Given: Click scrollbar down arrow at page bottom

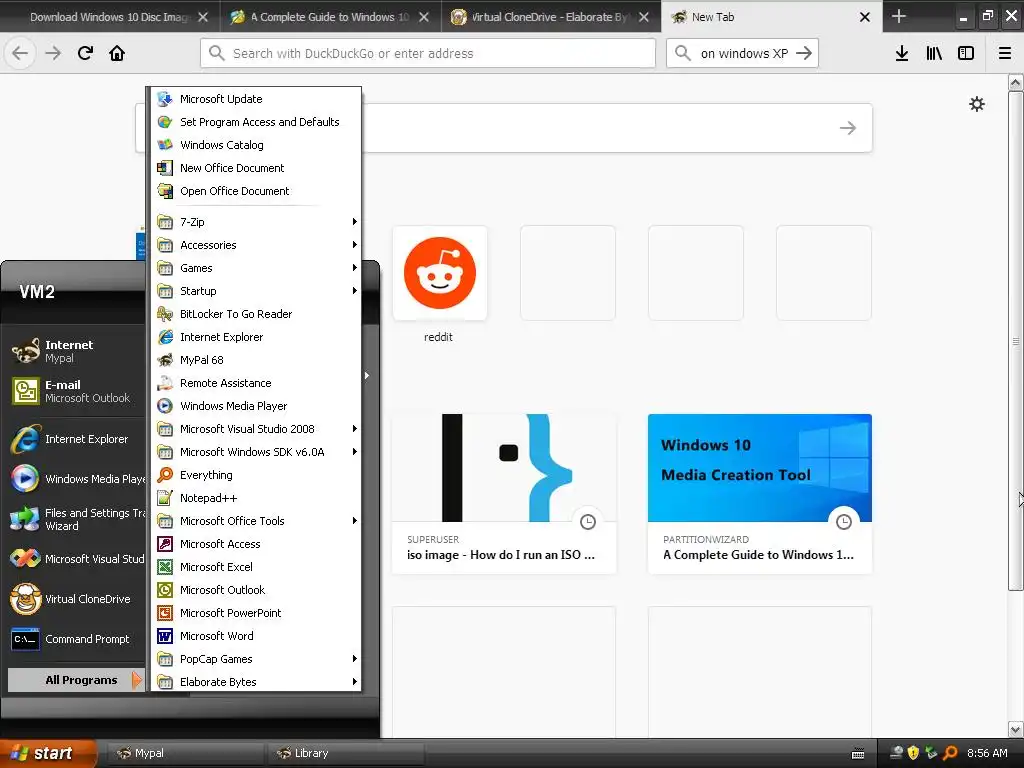Looking at the screenshot, I should [x=1016, y=729].
